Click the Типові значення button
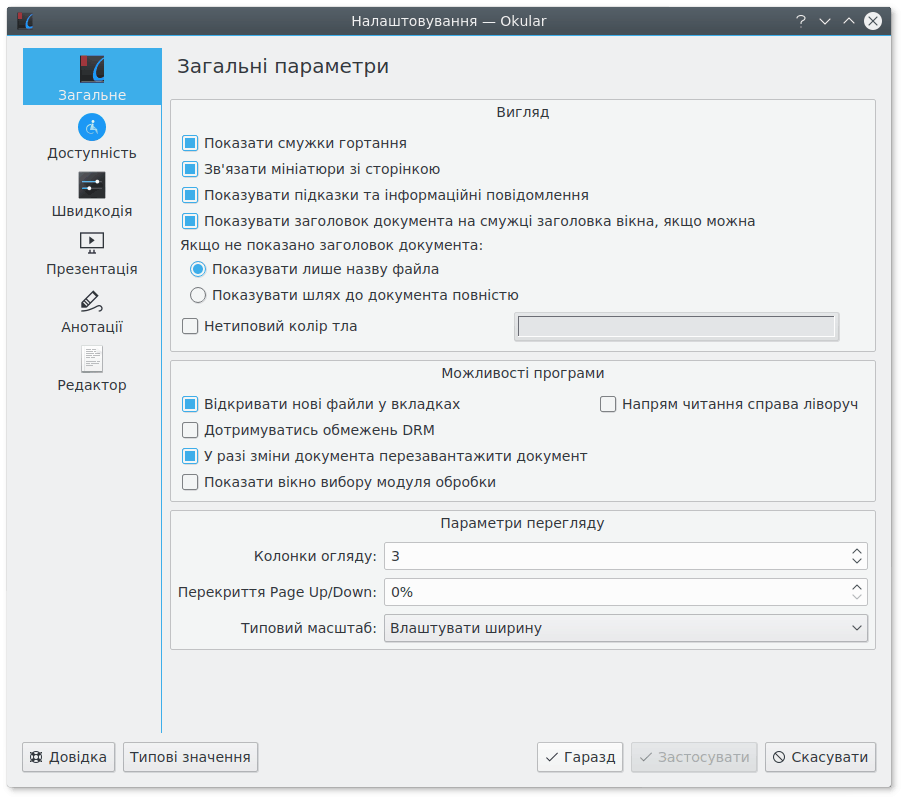The image size is (904, 800). point(190,757)
